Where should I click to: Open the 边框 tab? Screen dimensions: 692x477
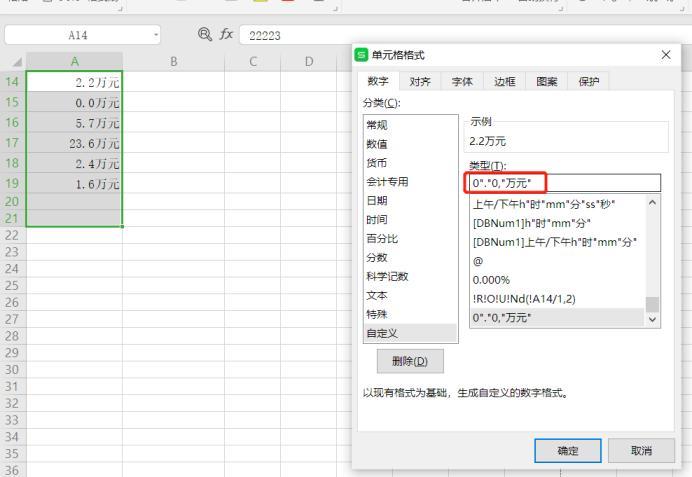click(504, 81)
